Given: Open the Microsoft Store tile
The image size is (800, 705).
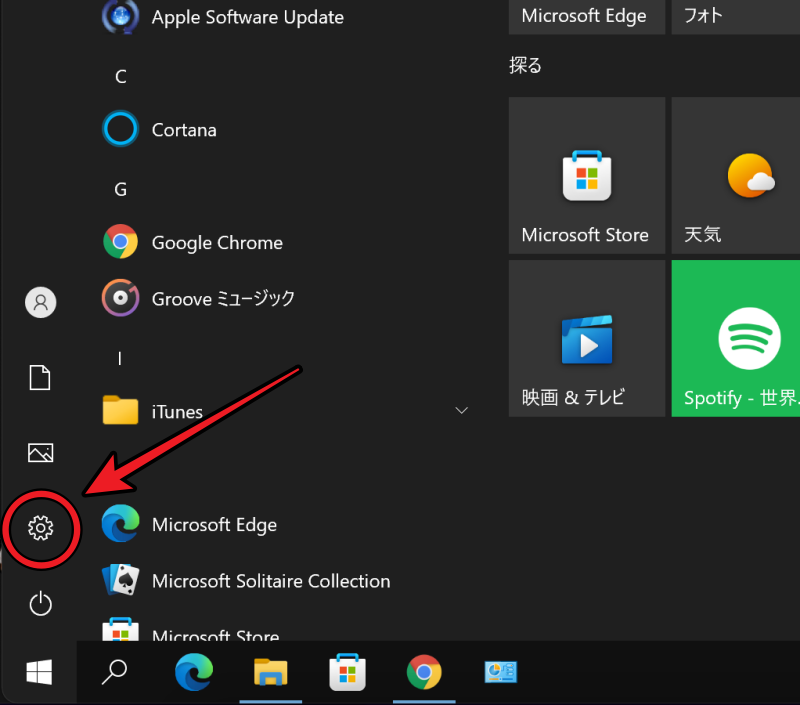Looking at the screenshot, I should (x=587, y=175).
